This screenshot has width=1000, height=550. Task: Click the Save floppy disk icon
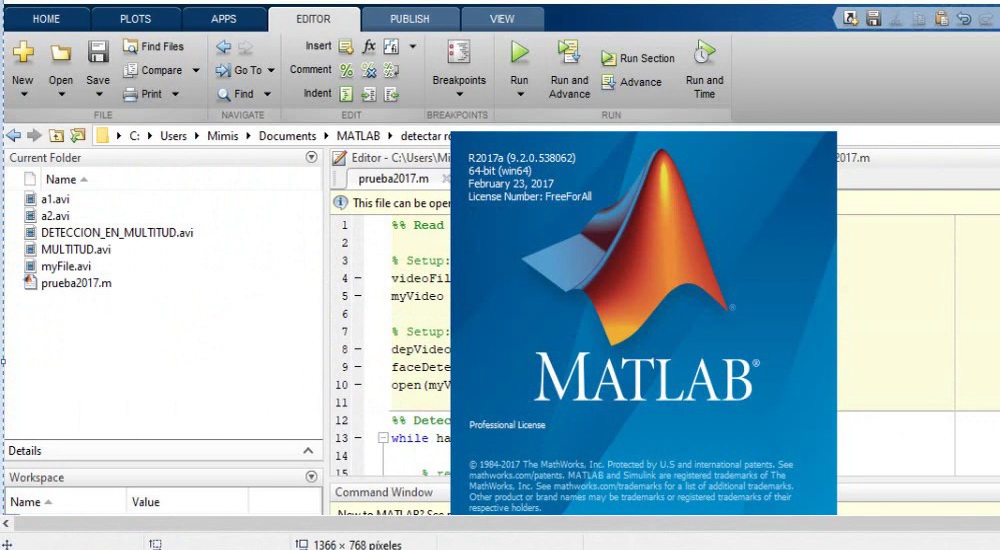coord(98,52)
